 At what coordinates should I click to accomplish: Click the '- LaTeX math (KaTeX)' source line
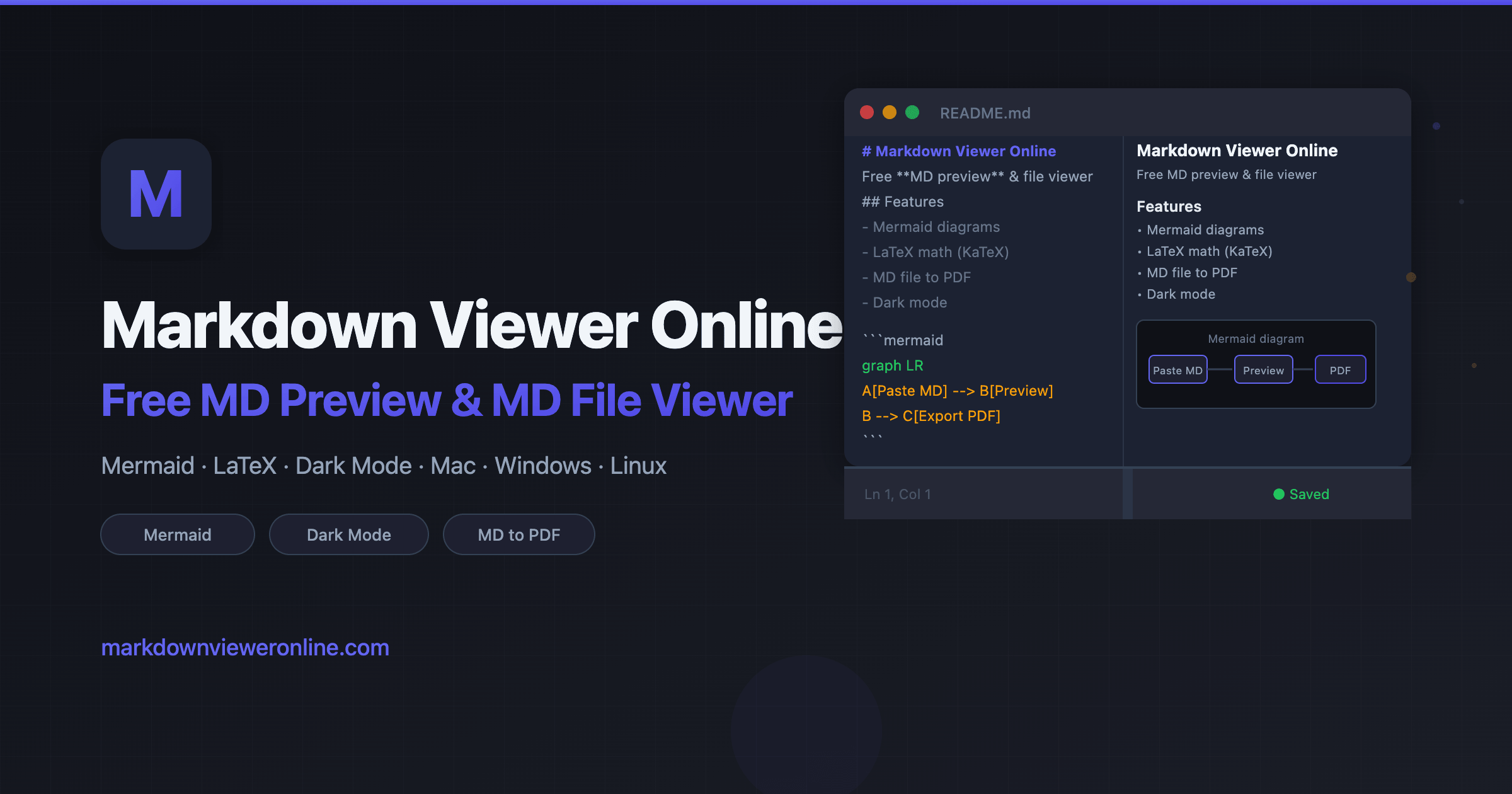(936, 252)
